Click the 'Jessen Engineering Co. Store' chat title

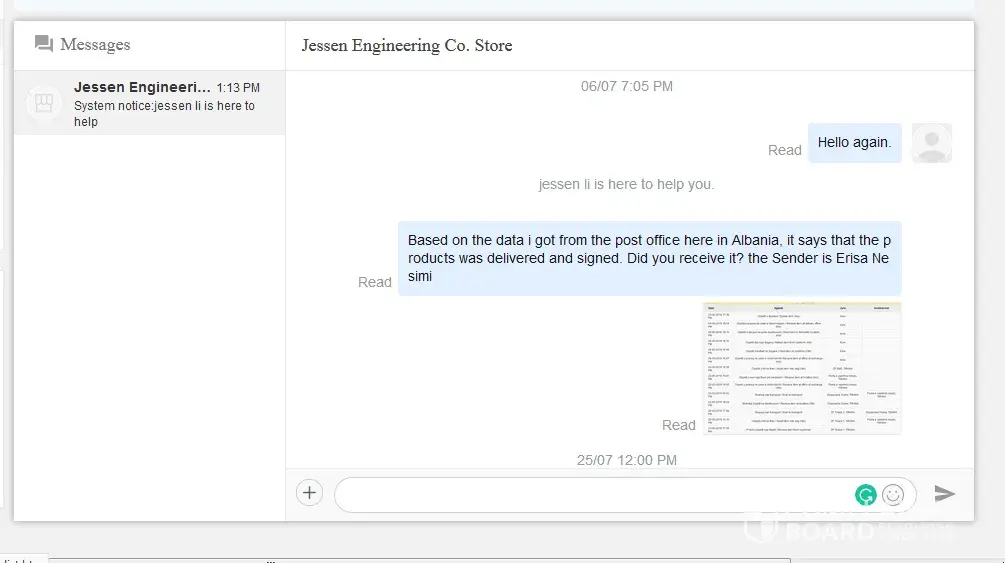pyautogui.click(x=407, y=45)
